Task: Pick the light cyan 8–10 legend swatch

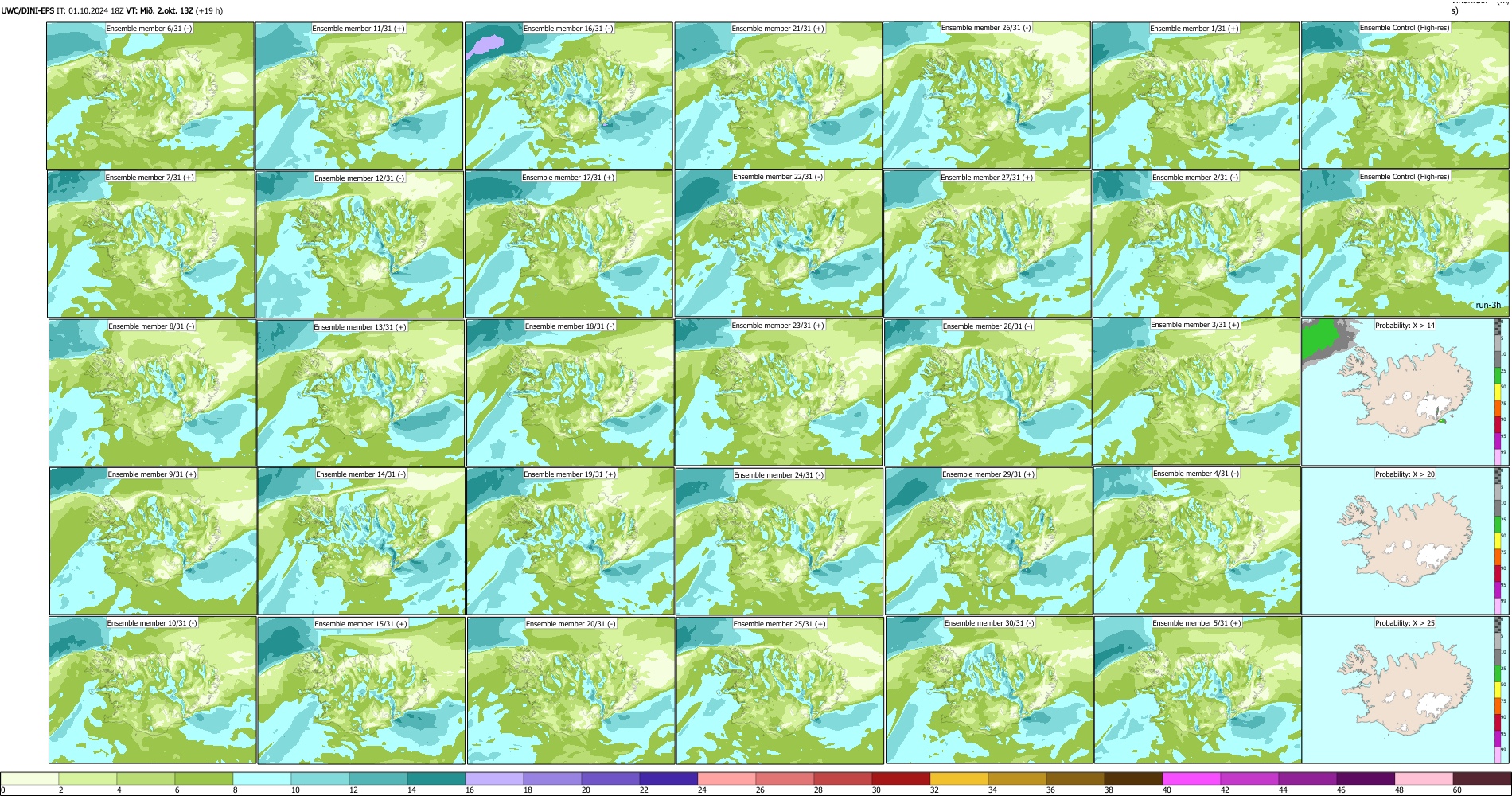Action: (262, 778)
